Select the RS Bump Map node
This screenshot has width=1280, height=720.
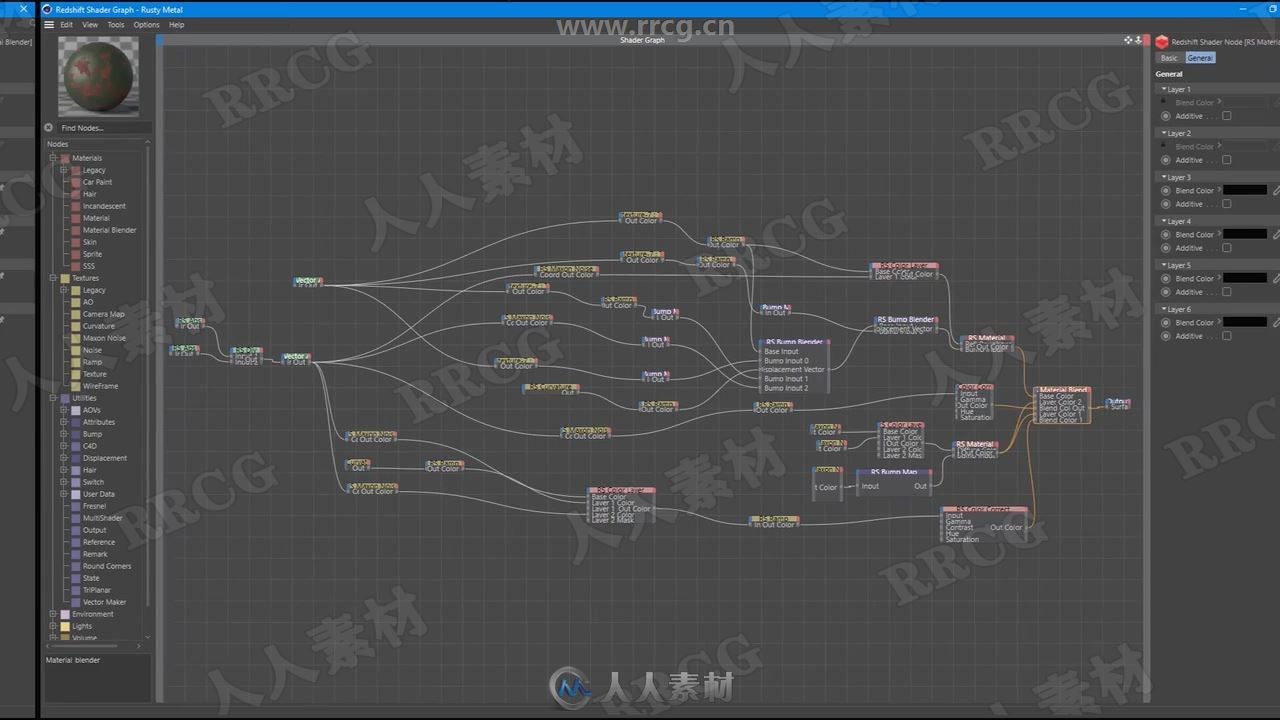click(x=893, y=483)
